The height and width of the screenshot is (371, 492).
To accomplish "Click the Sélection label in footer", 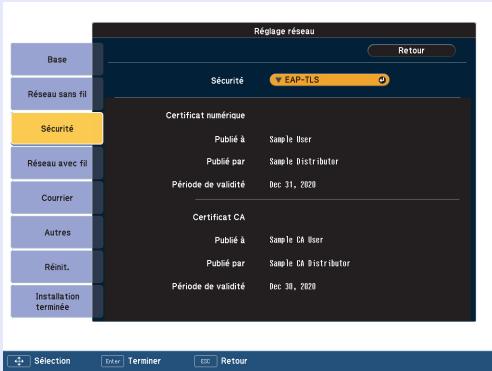I will [x=52, y=361].
